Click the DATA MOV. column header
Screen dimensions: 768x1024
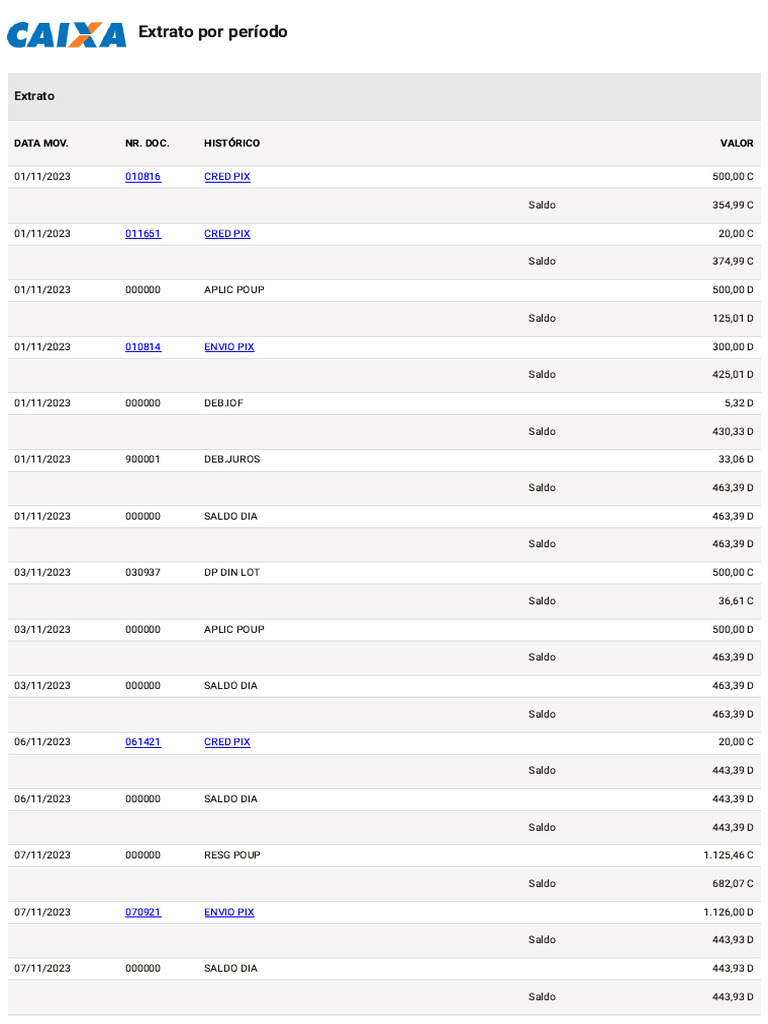41,143
